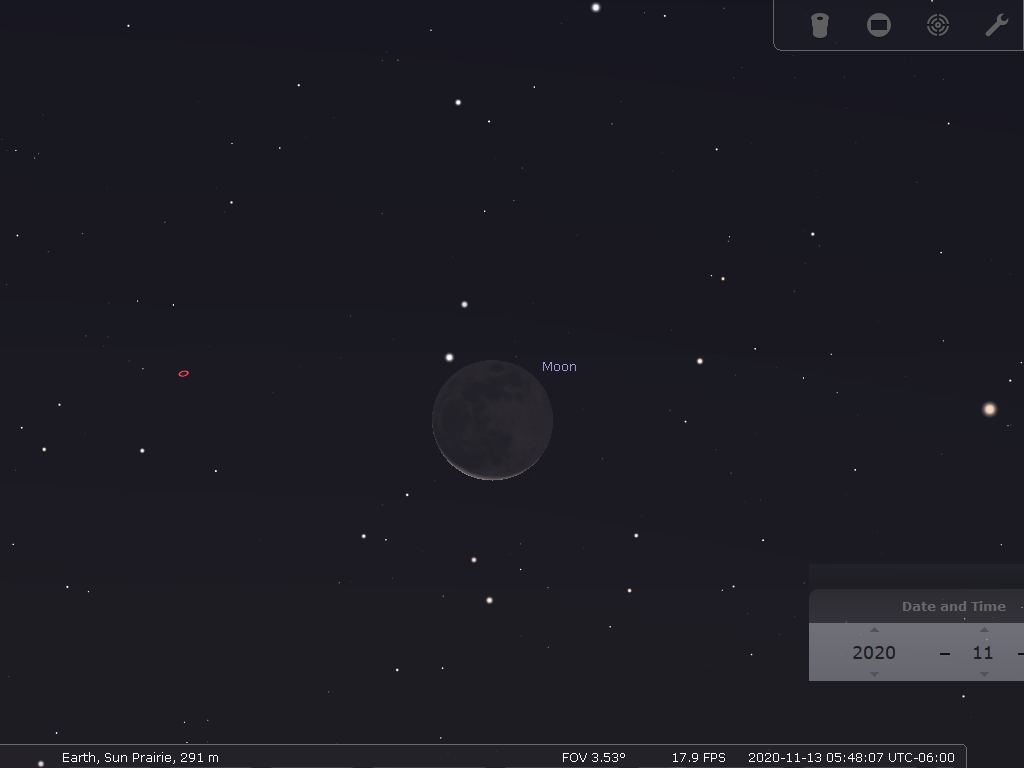Select the star just above the Moon's limb
Viewport: 1024px width, 768px height.
pos(449,357)
